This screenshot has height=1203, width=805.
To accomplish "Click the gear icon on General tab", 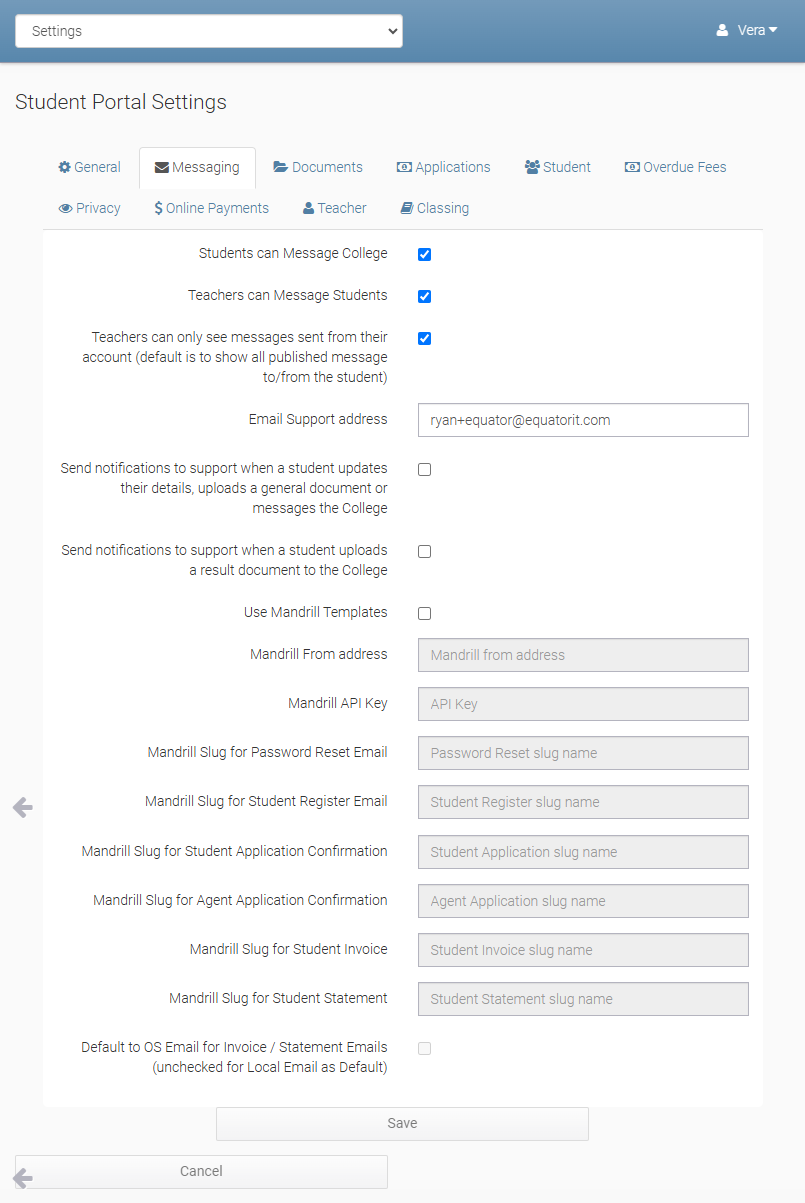I will (65, 167).
